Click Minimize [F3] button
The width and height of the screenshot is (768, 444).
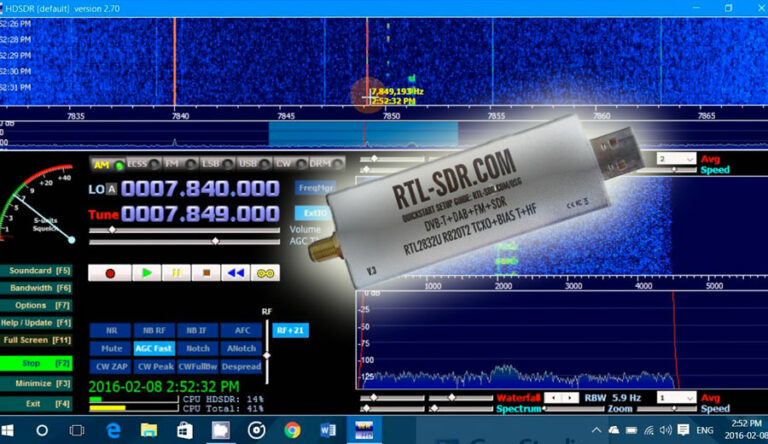coord(36,383)
